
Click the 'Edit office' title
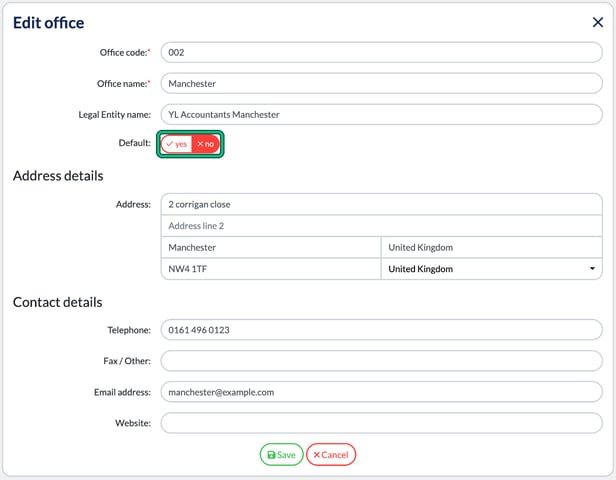(48, 23)
